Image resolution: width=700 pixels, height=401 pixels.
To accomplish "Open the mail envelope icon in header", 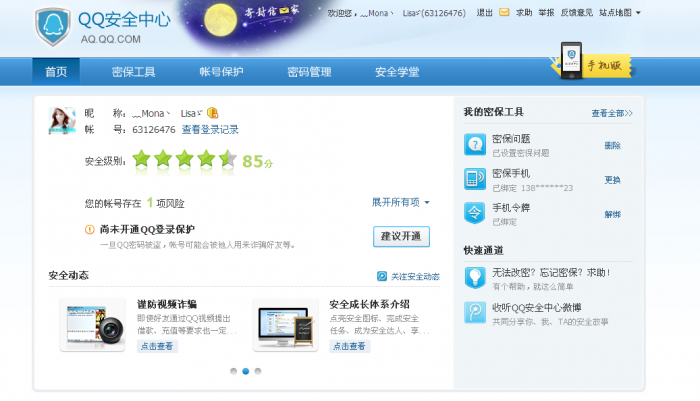I will click(504, 13).
